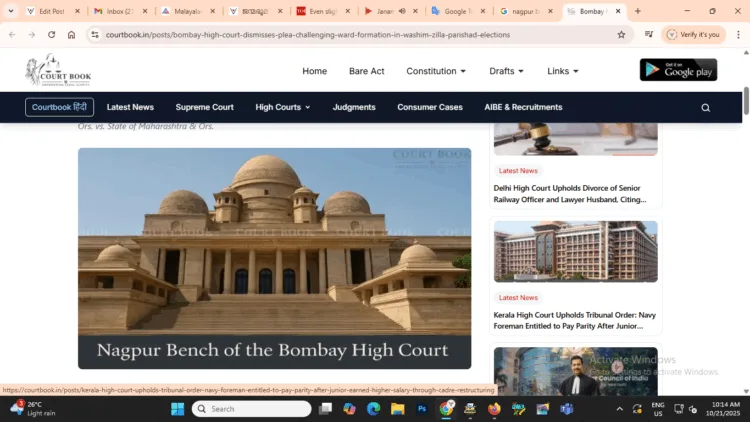Open the Delhi High Court divorce article
This screenshot has width=750, height=422.
coord(570,193)
